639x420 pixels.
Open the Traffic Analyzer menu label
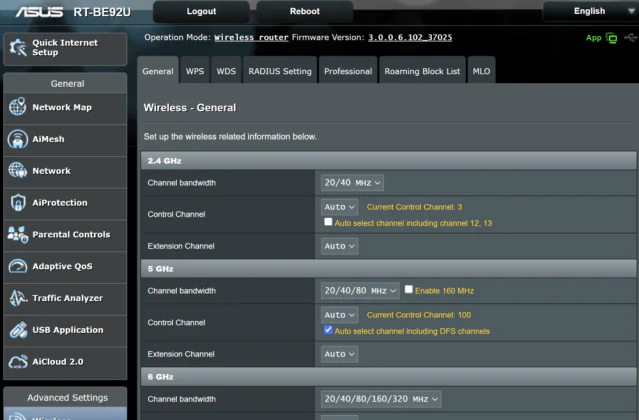coord(68,298)
